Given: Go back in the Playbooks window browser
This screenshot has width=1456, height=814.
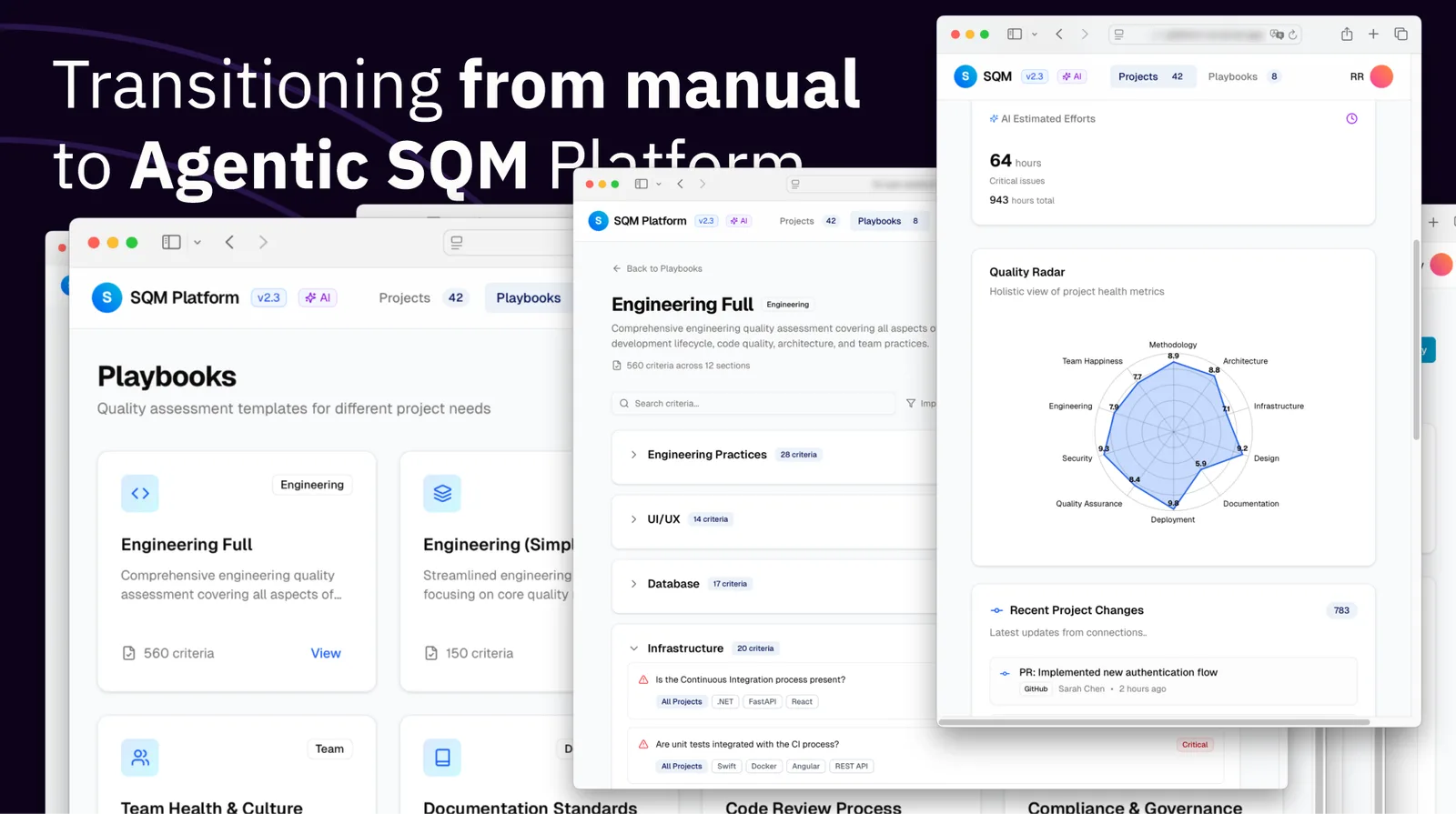Looking at the screenshot, I should [x=229, y=242].
